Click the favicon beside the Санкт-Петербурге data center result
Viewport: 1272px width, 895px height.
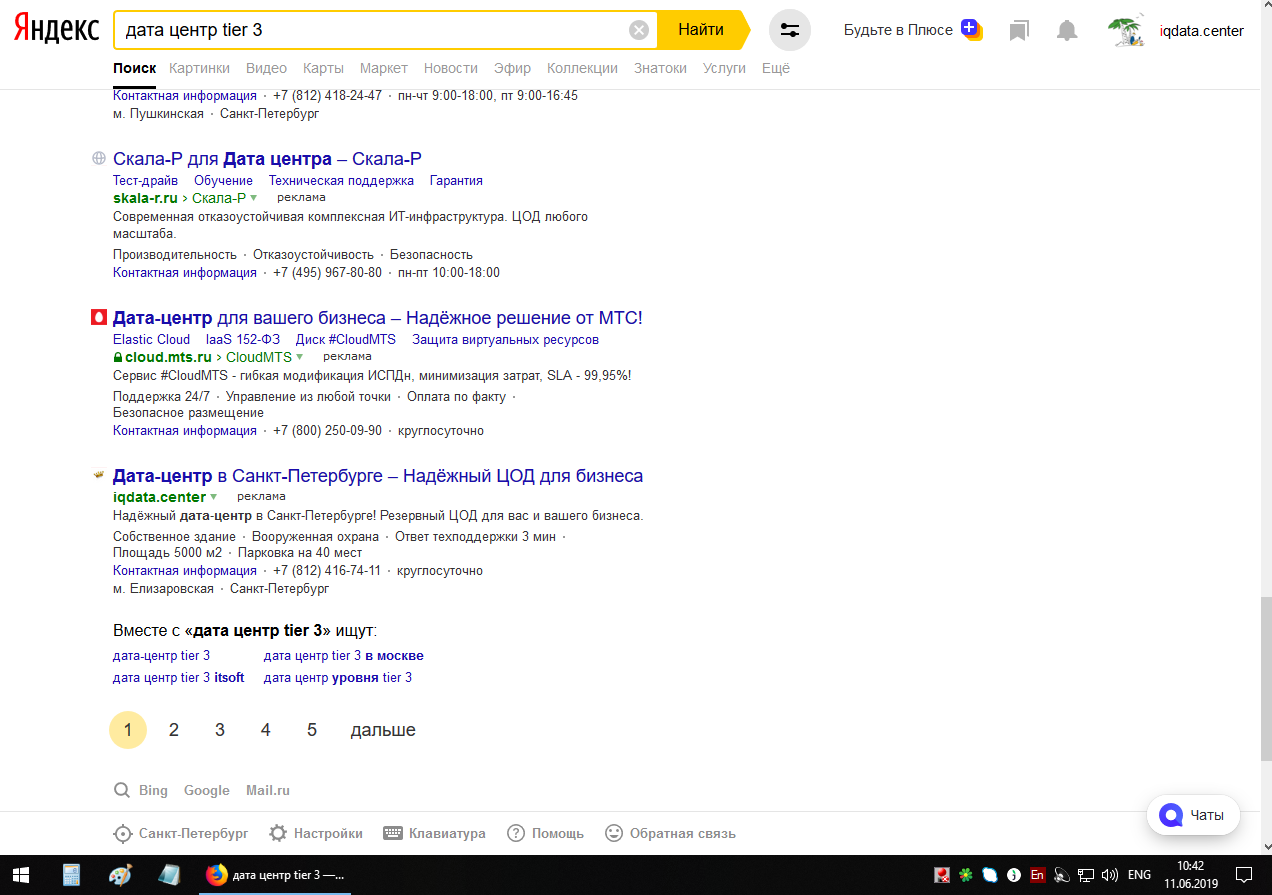tap(98, 475)
